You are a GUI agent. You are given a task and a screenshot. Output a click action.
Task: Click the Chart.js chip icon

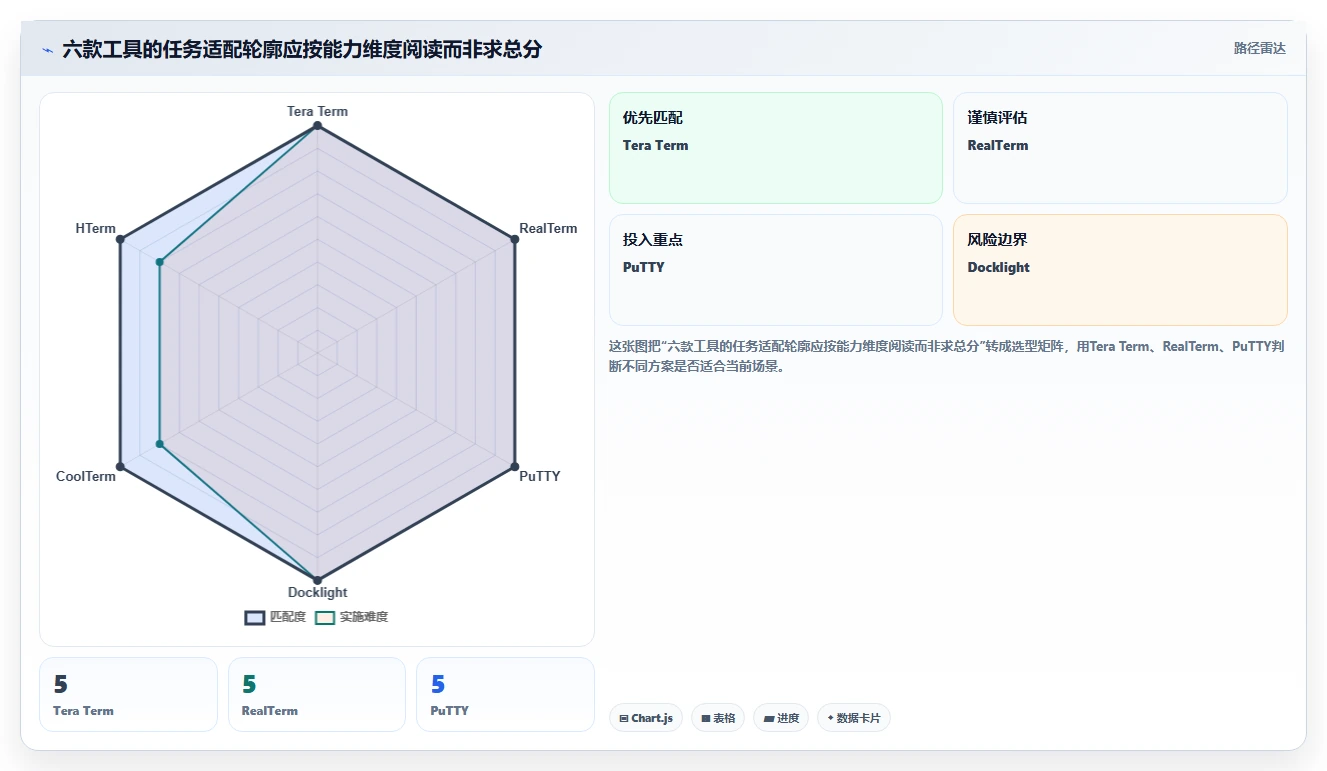[624, 718]
